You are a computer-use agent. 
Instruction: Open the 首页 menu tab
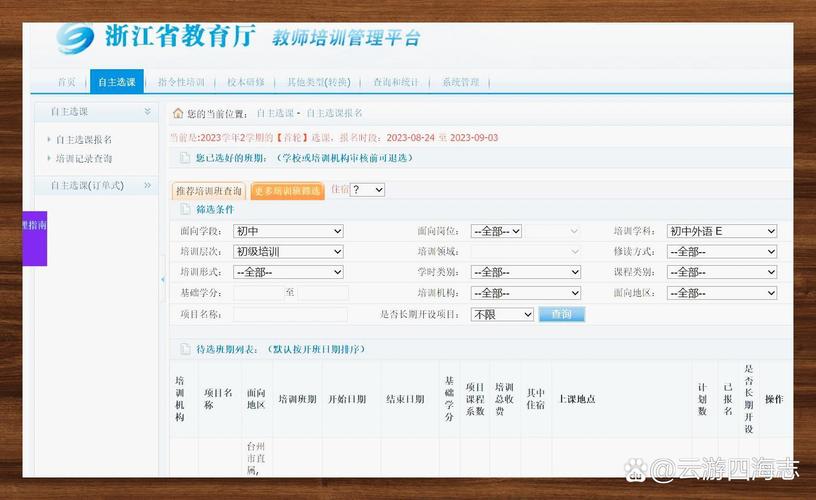[67, 82]
